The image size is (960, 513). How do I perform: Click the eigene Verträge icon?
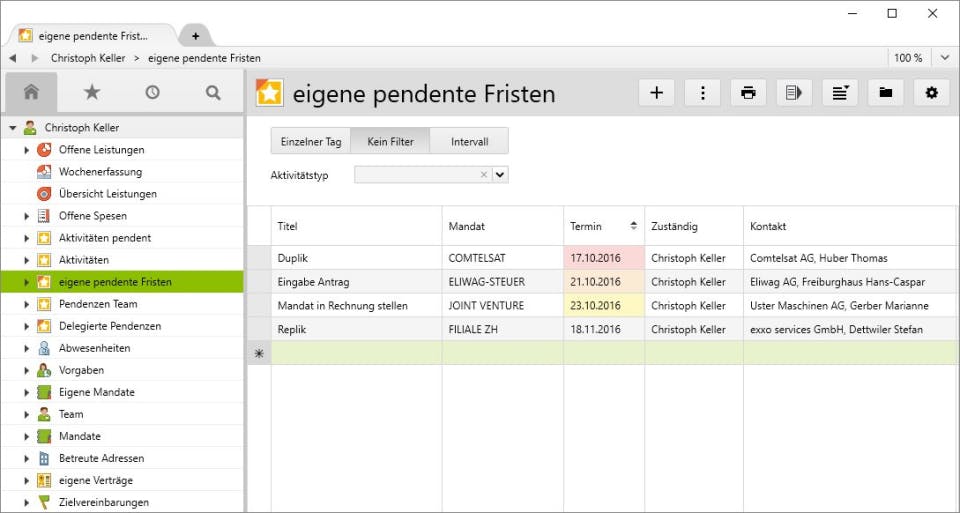point(44,480)
